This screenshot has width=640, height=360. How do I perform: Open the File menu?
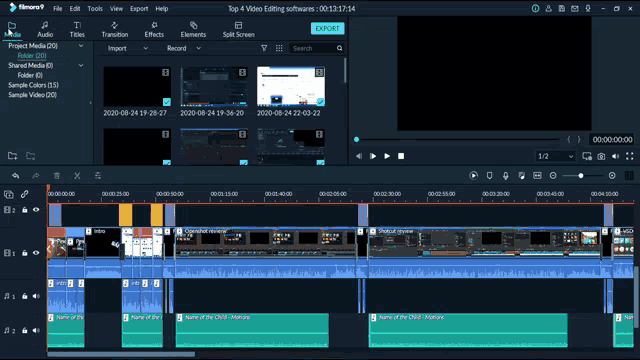pyautogui.click(x=58, y=9)
